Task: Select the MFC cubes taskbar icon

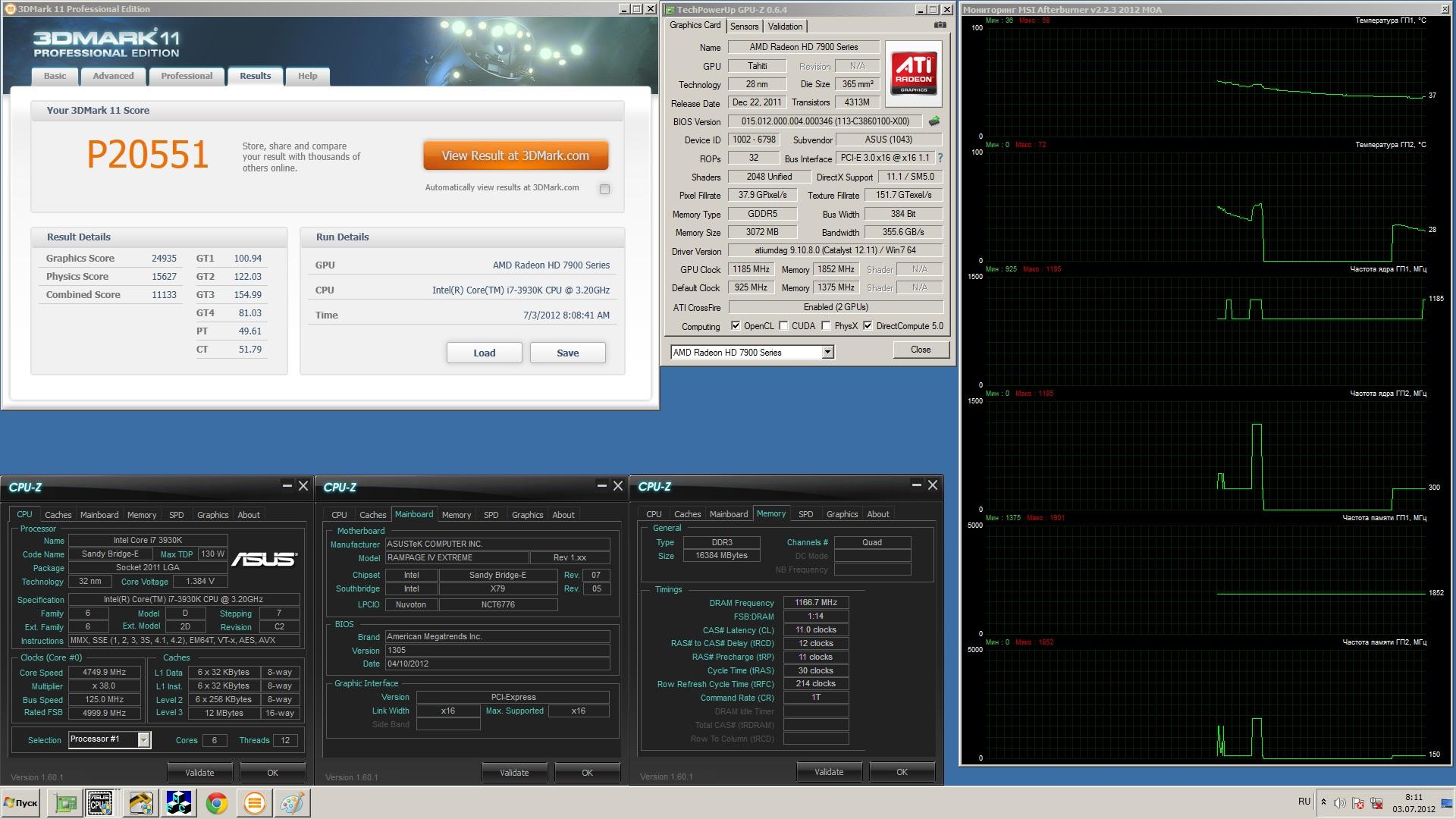Action: [179, 803]
